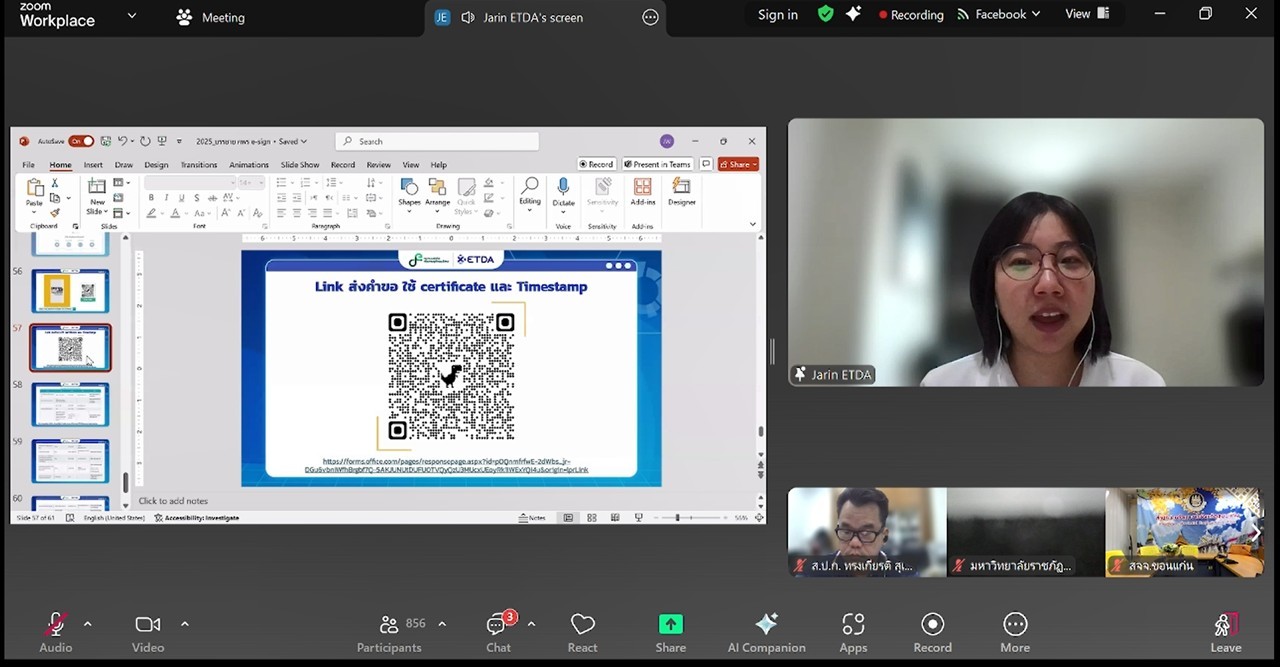Viewport: 1280px width, 668px height.
Task: Toggle the Zoom Video camera button
Action: click(x=148, y=633)
